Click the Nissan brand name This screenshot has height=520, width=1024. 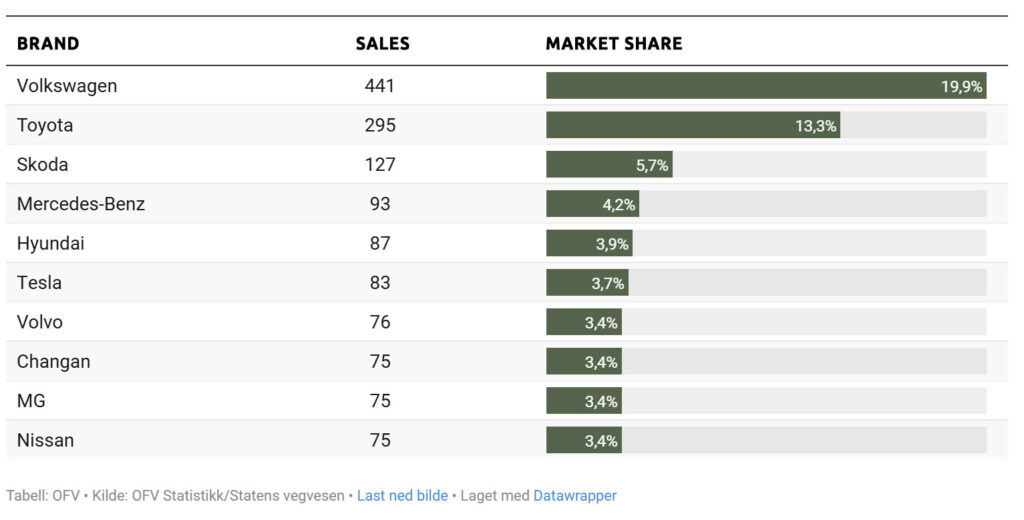click(x=45, y=440)
